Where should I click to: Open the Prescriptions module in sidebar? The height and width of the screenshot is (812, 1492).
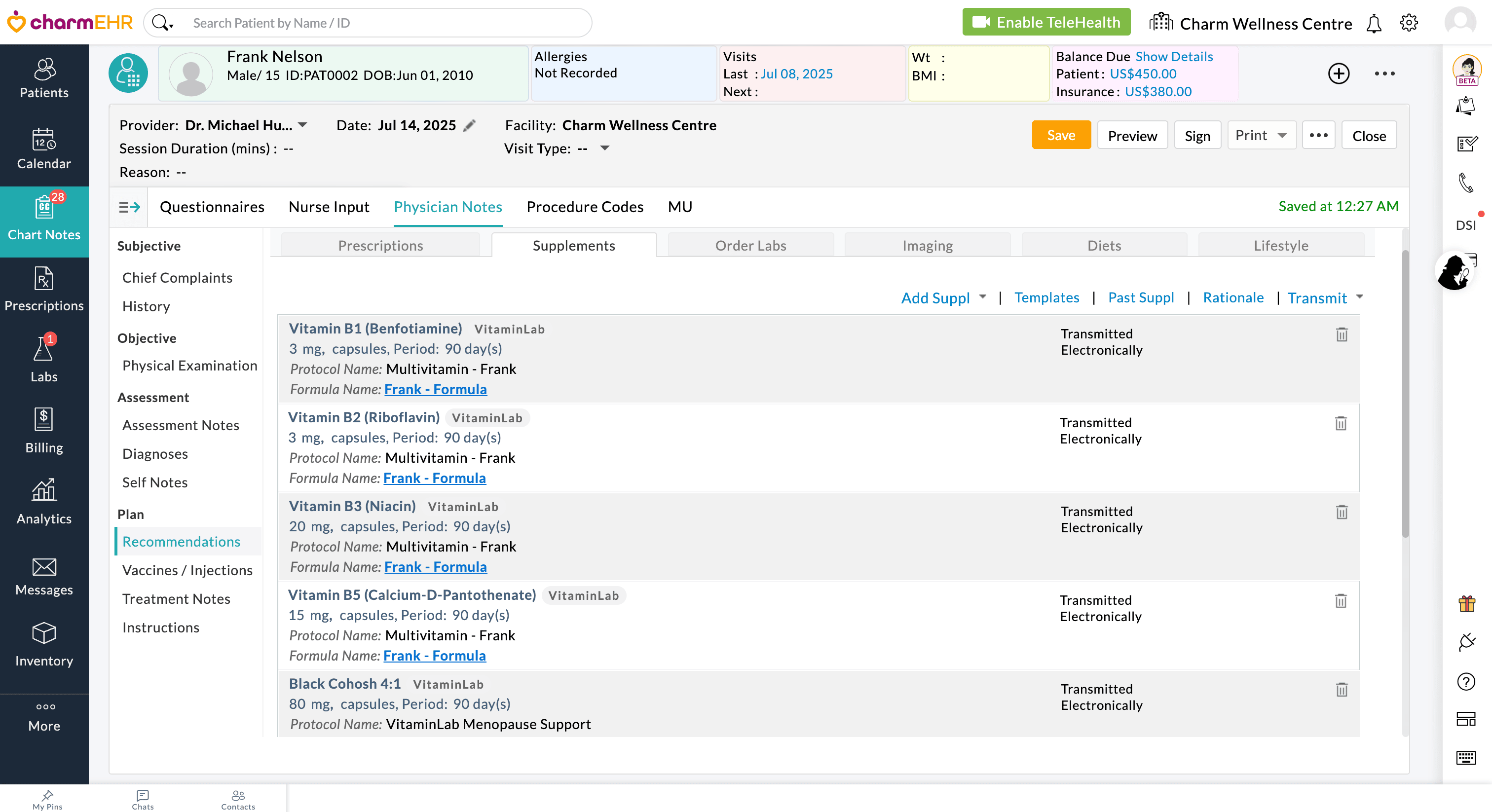click(x=44, y=290)
